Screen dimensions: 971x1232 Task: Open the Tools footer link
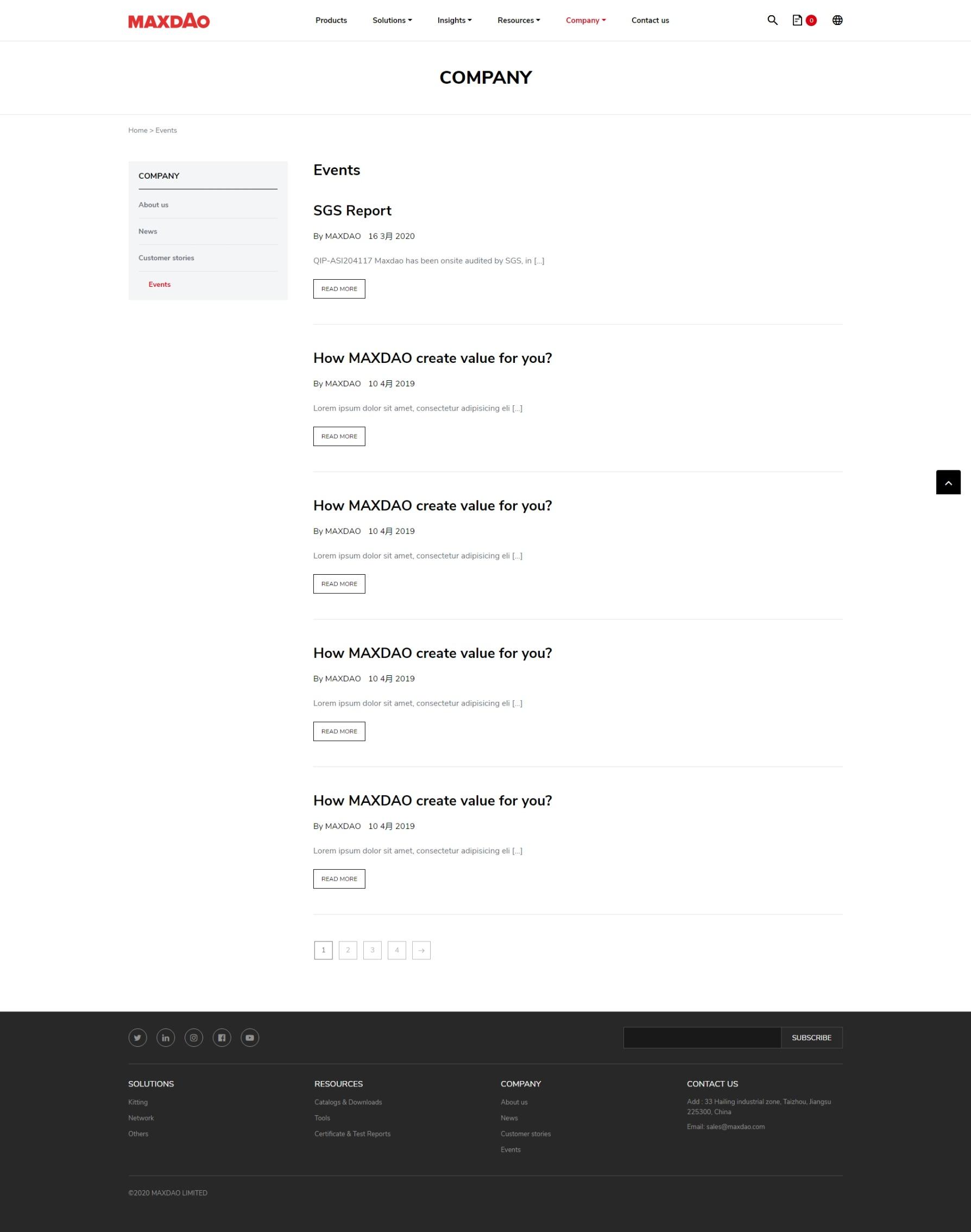(323, 1118)
